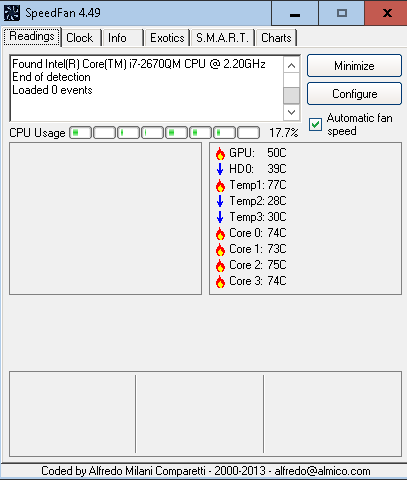This screenshot has height=480, width=407.
Task: Click the 'Coded by Alfredo Milani Comparetti' status bar
Action: pyautogui.click(x=205, y=471)
